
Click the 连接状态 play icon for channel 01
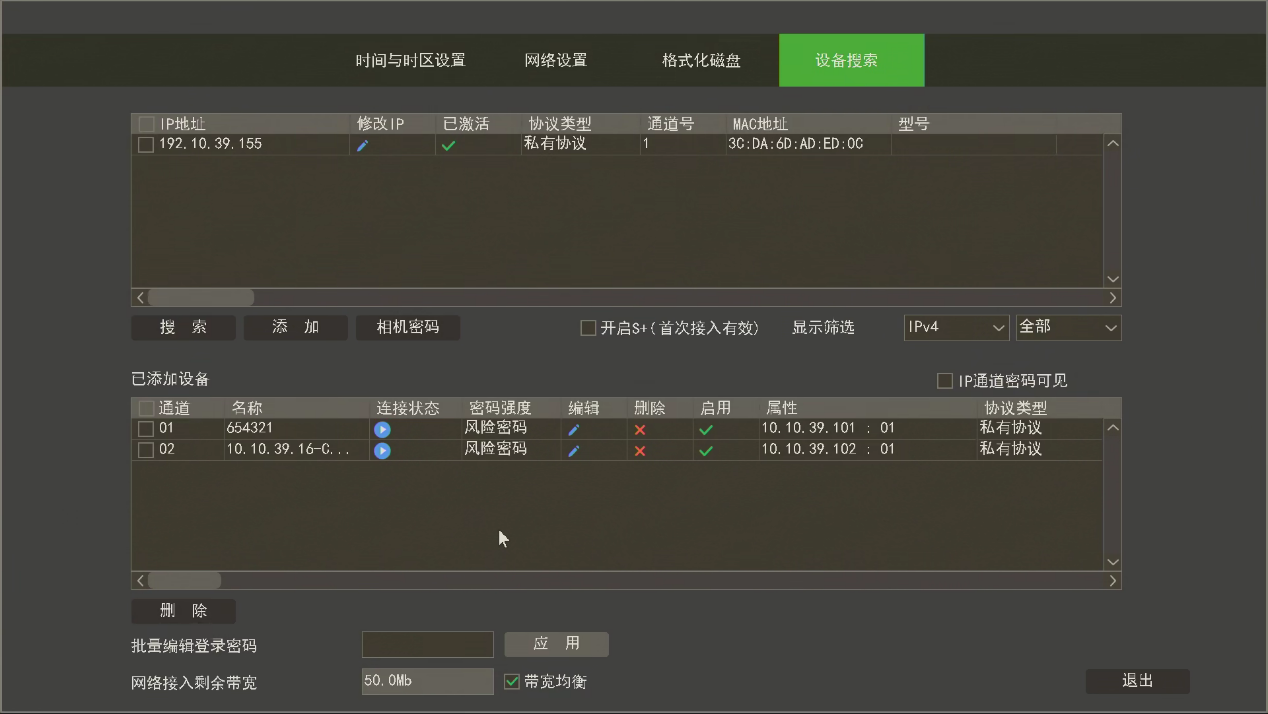coord(382,428)
